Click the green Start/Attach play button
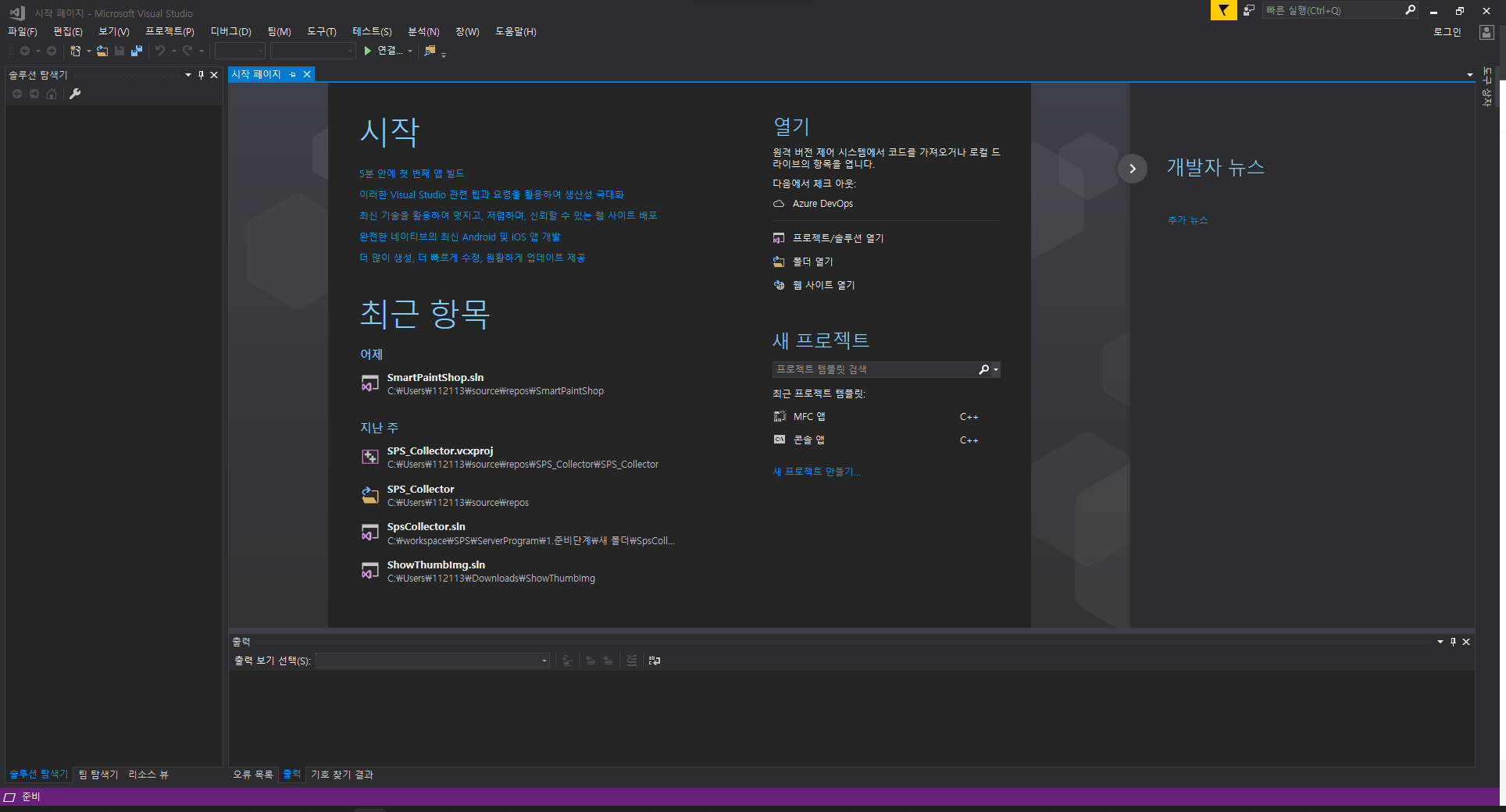Screen dimensions: 1506x812 coord(368,51)
